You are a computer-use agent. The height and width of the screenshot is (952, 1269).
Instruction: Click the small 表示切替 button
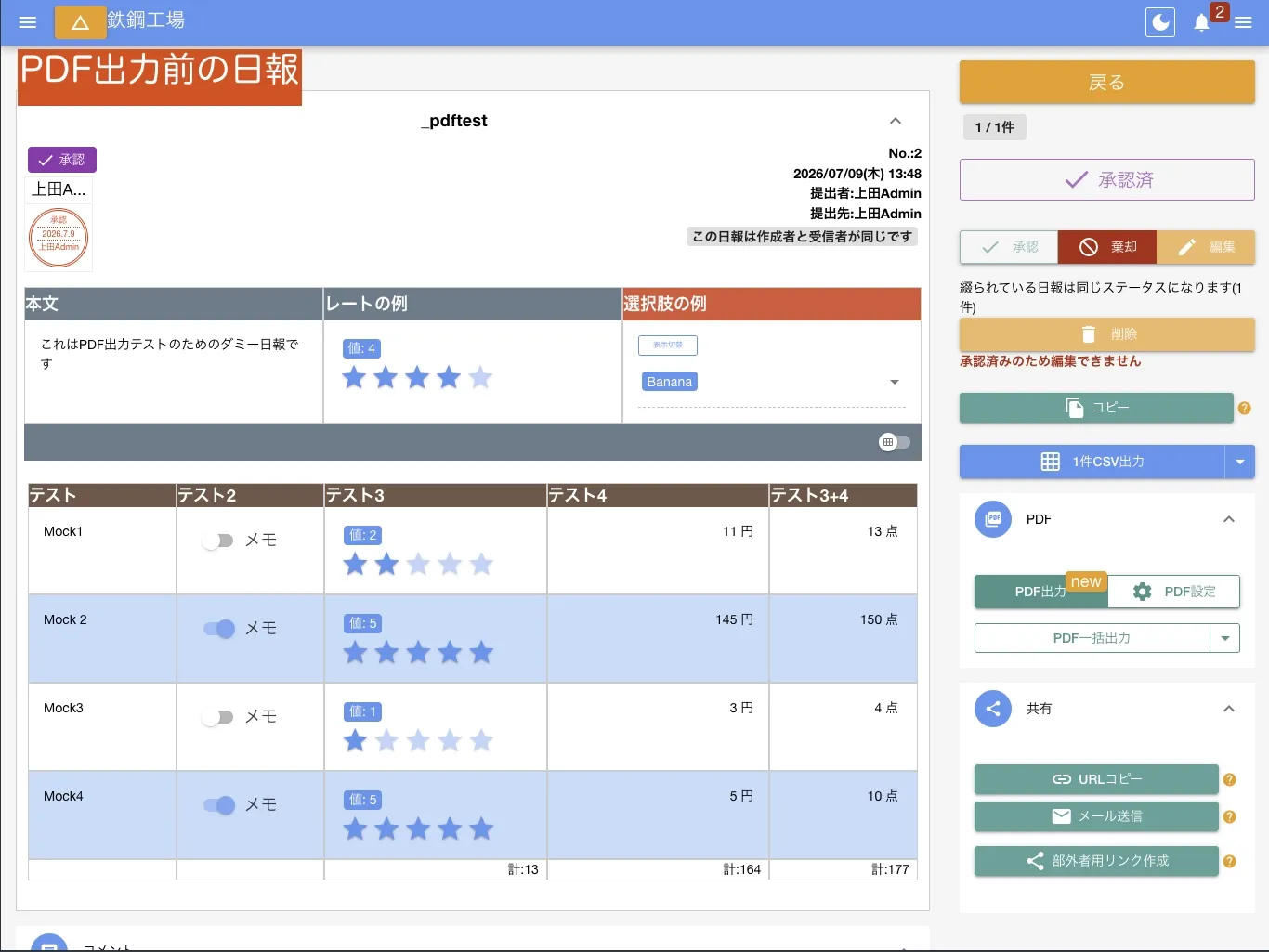point(668,346)
